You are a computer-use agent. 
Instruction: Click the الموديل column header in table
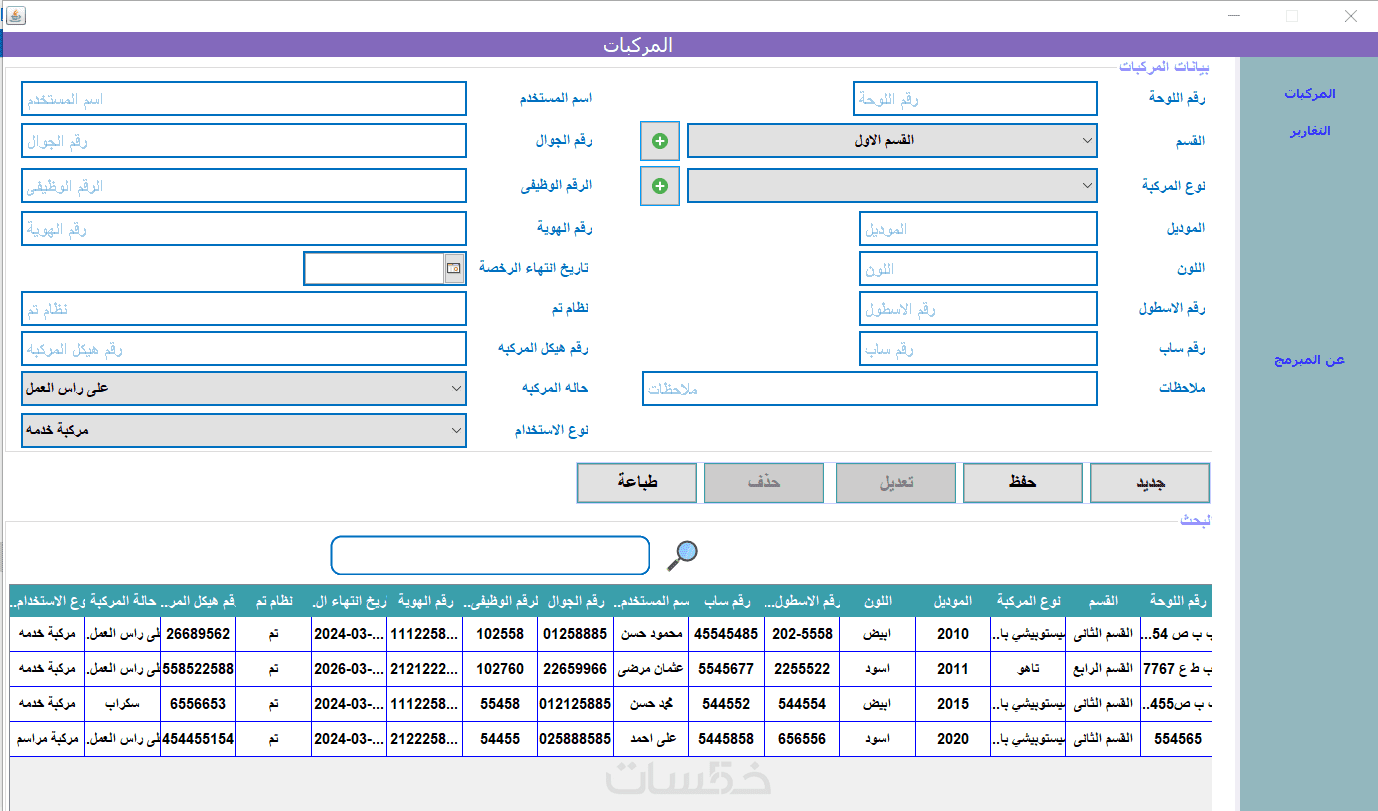click(x=953, y=601)
